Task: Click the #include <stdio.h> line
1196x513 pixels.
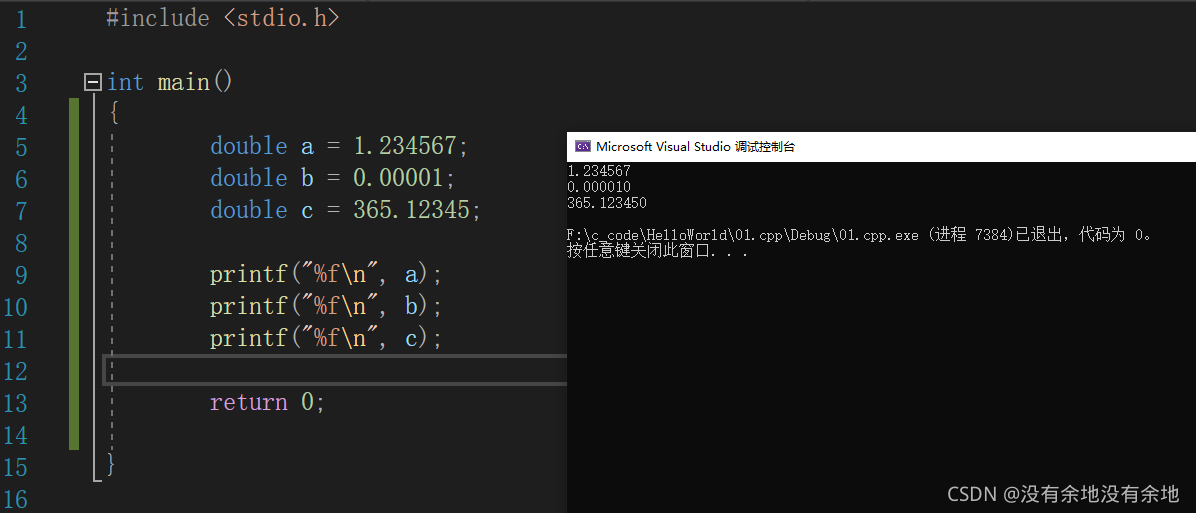Action: pos(223,18)
